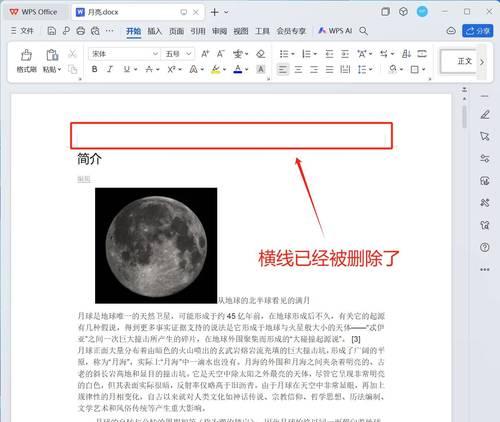The height and width of the screenshot is (422, 500).
Task: Increase font size with A+ icon
Action: coord(205,54)
